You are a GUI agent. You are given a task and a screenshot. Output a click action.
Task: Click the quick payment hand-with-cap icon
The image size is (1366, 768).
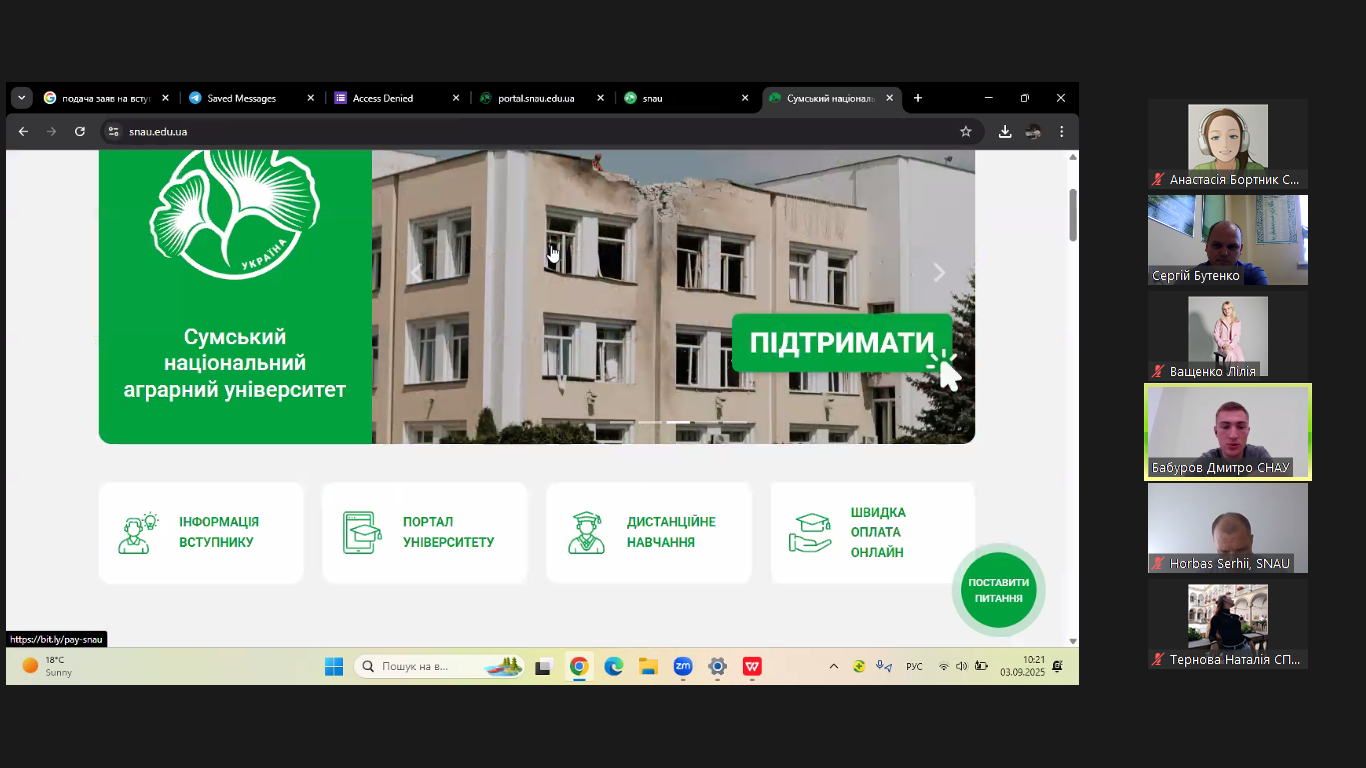(810, 533)
